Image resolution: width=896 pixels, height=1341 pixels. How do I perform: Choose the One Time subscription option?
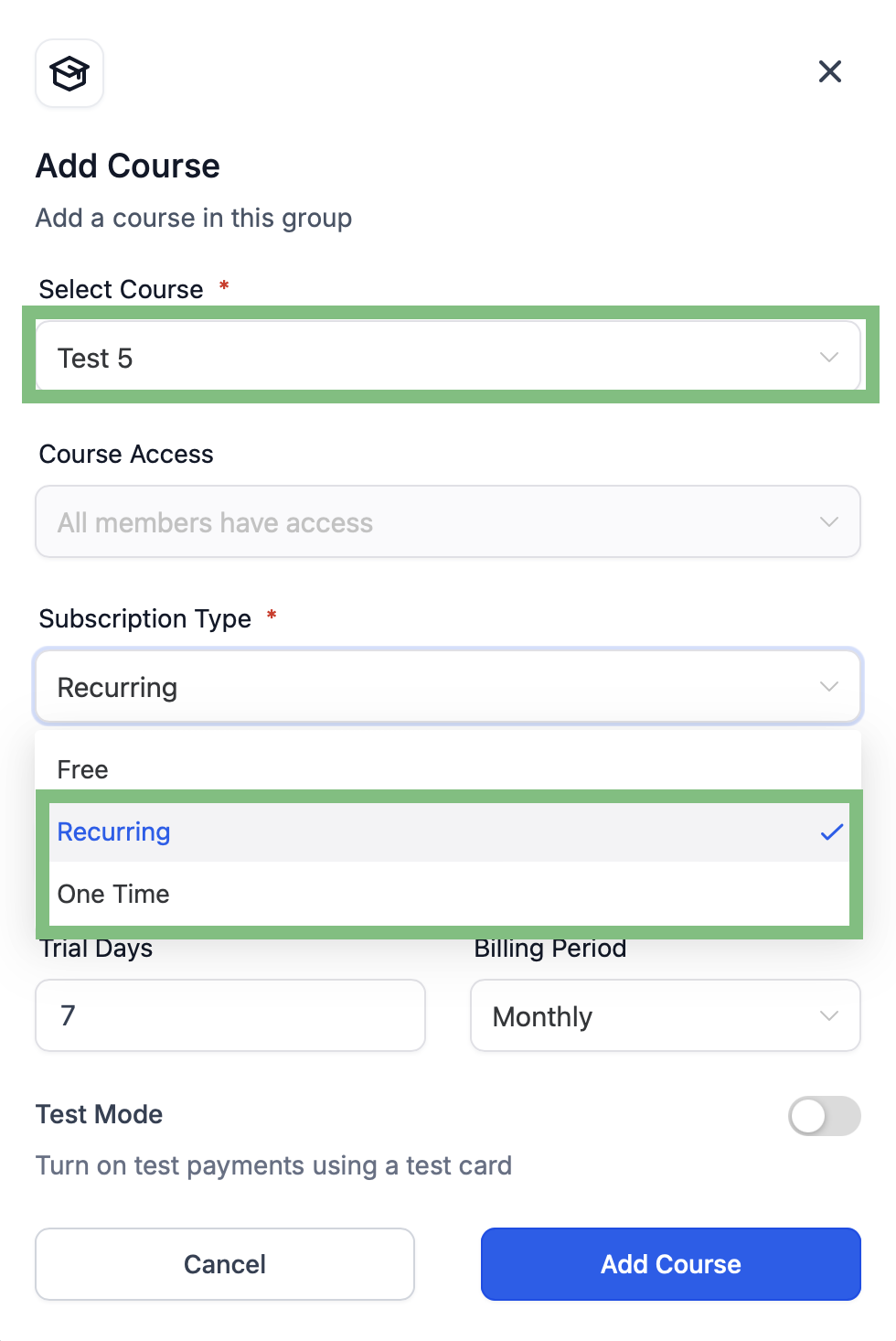click(448, 894)
